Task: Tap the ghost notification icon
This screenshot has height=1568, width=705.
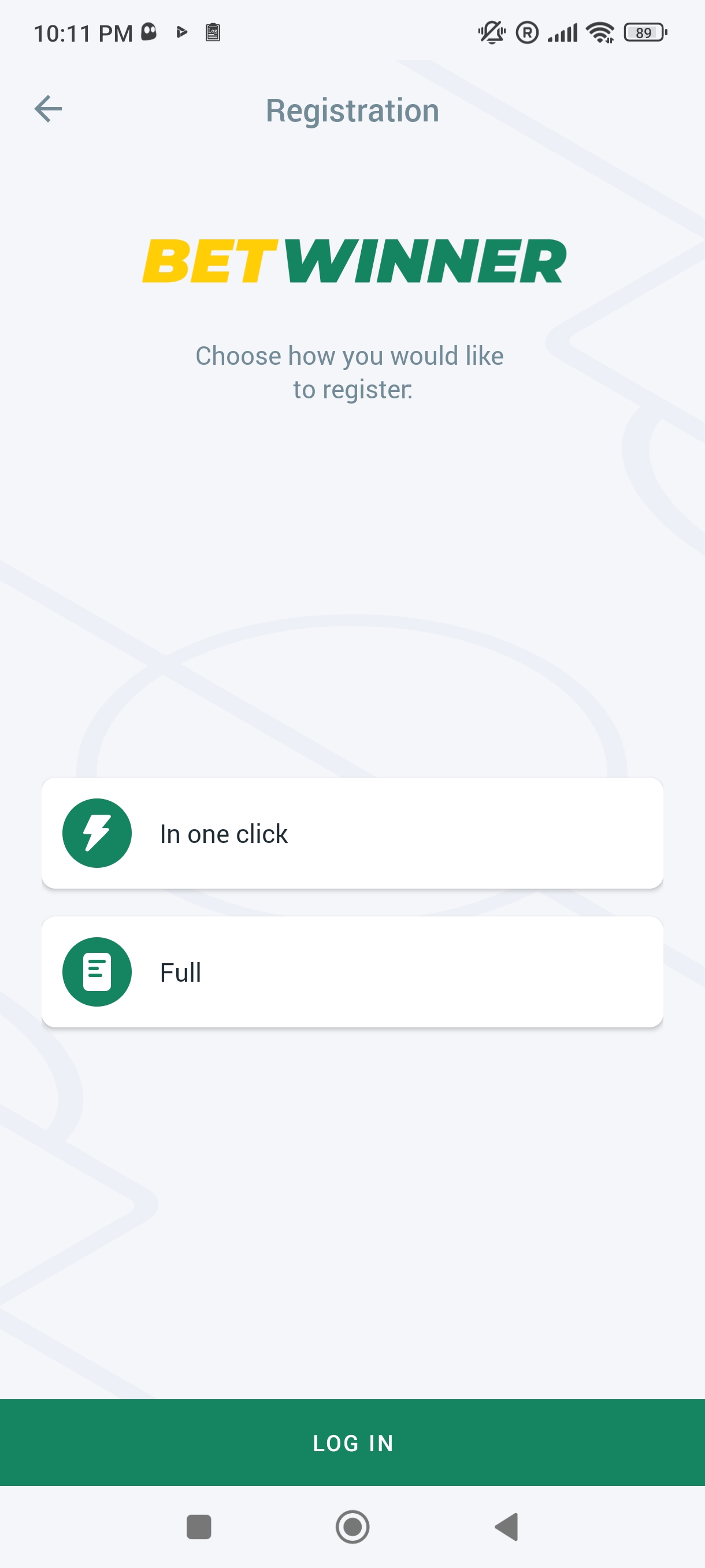Action: (x=149, y=32)
